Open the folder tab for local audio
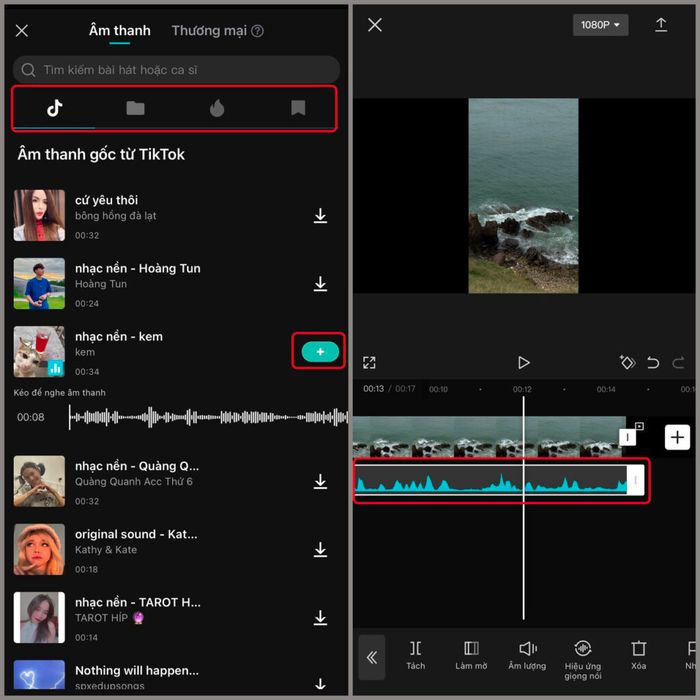The image size is (700, 700). pyautogui.click(x=135, y=109)
